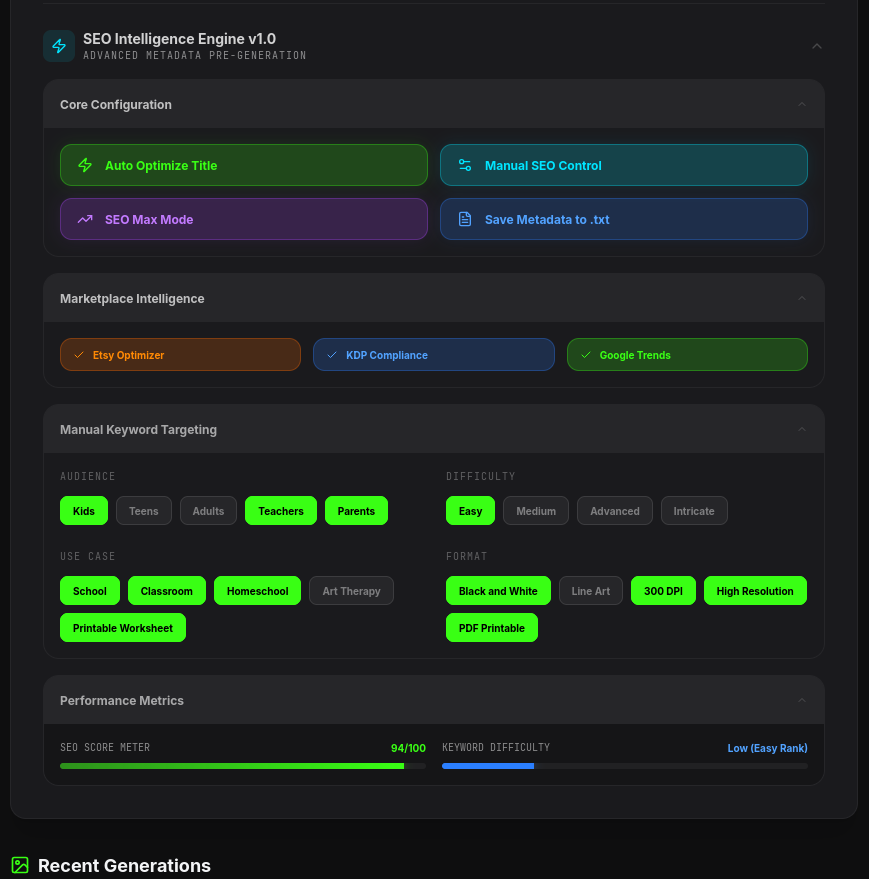Click the file icon in Save Metadata
Image resolution: width=869 pixels, height=879 pixels.
point(465,219)
